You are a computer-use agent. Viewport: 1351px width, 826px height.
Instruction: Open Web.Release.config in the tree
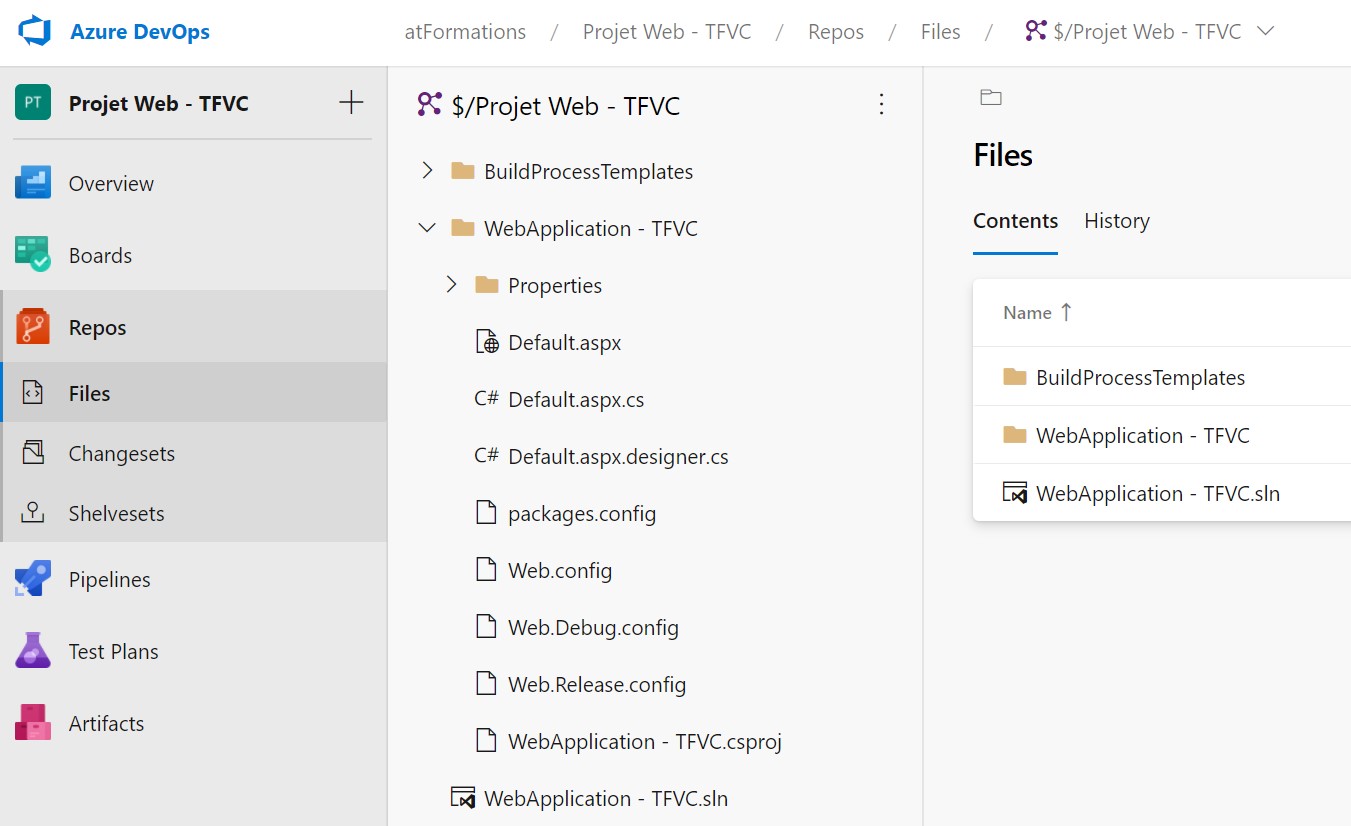(x=597, y=685)
